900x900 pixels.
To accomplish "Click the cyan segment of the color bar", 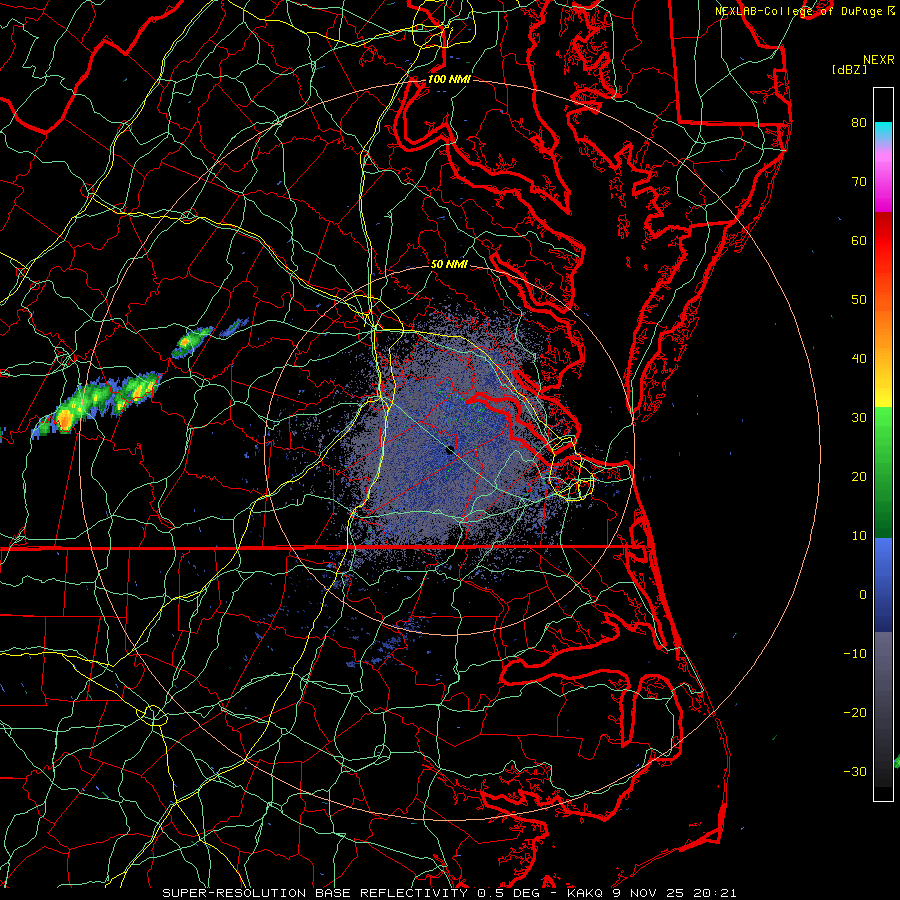I will click(x=883, y=131).
